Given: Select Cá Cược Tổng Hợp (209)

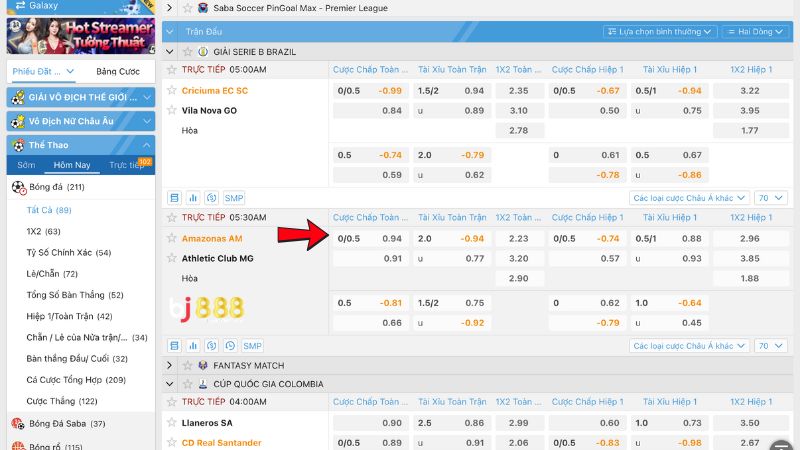Looking at the screenshot, I should [76, 380].
